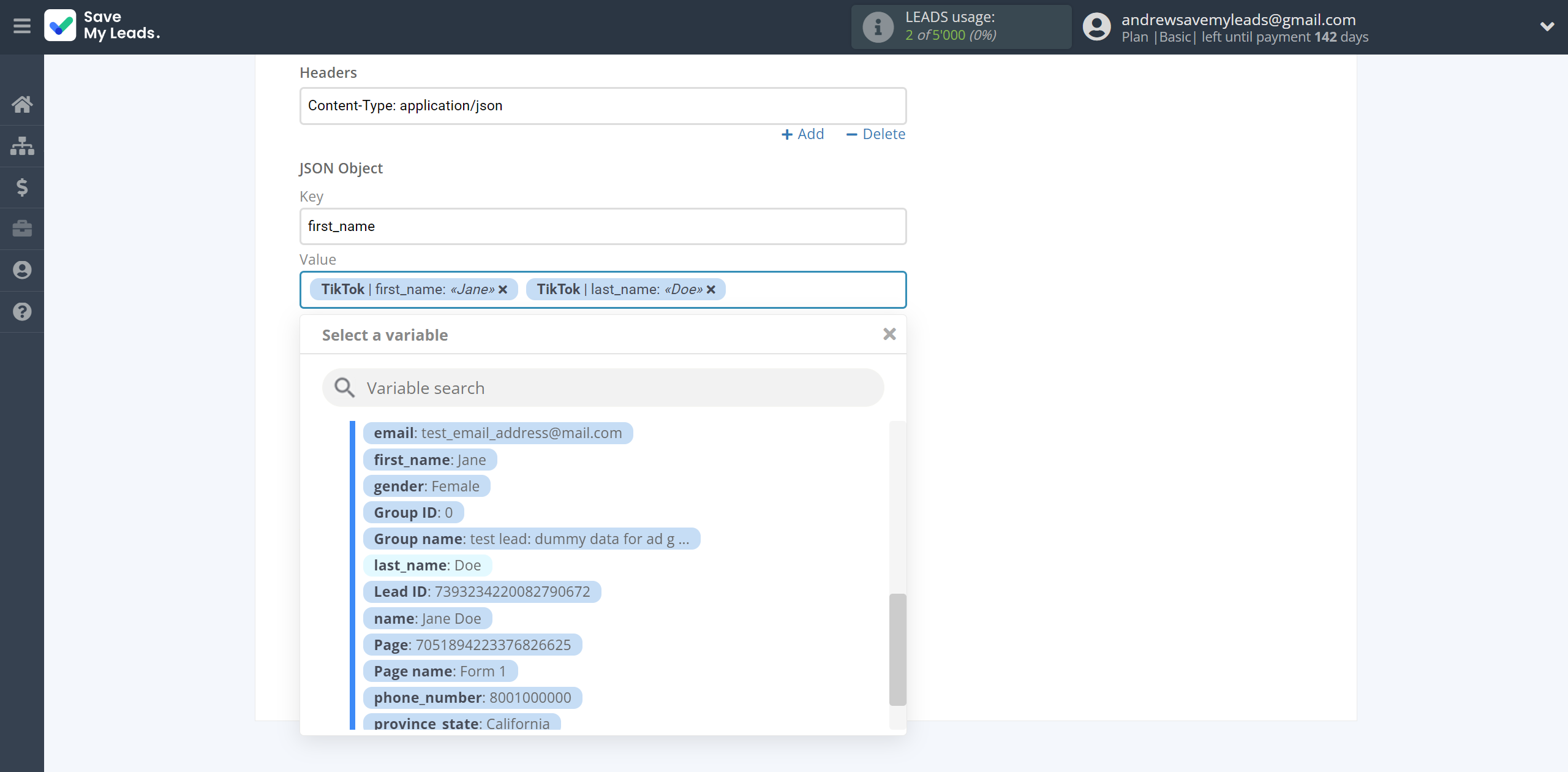Select the Group name variable

click(x=532, y=539)
